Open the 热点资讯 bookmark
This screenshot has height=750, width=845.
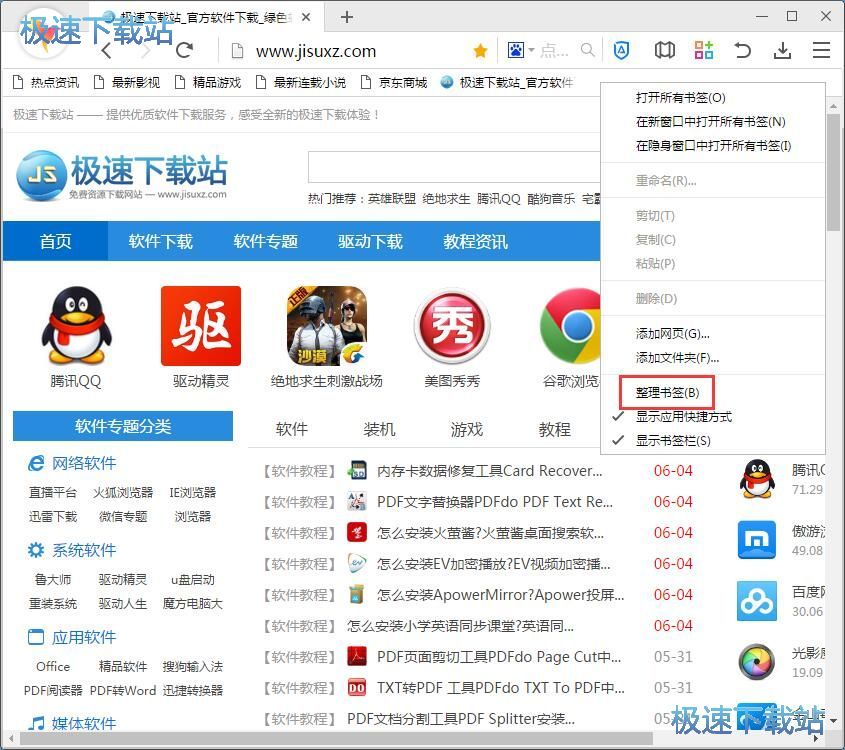click(x=45, y=82)
